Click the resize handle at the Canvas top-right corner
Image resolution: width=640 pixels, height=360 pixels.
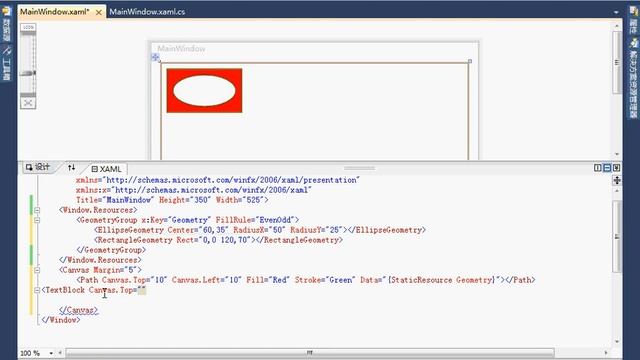470,61
